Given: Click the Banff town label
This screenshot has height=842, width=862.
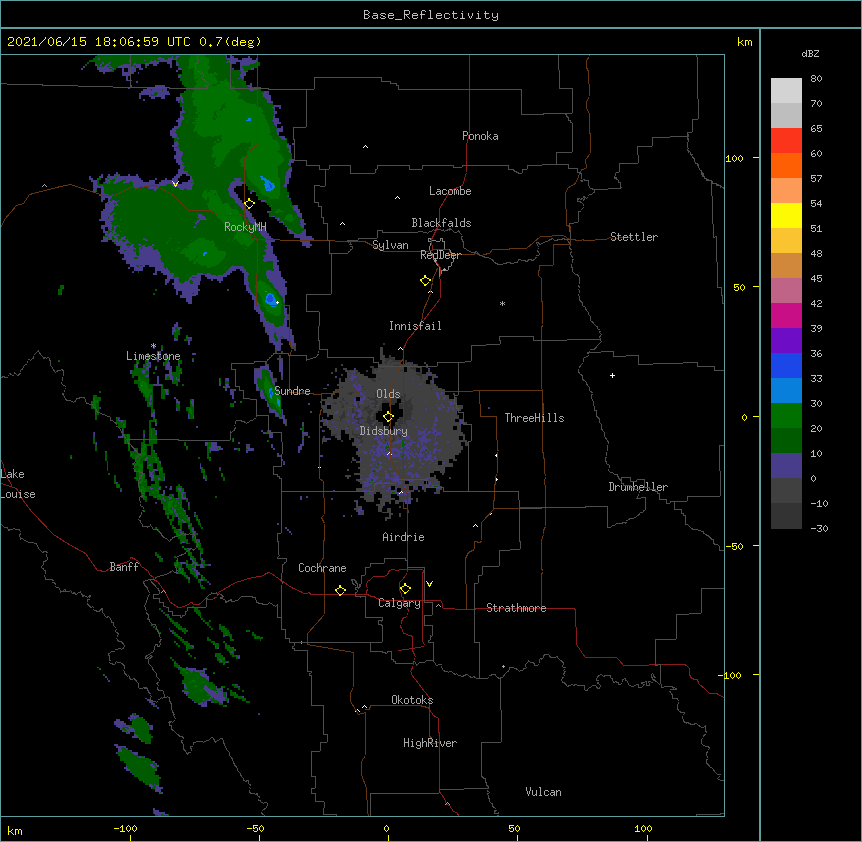Looking at the screenshot, I should [124, 567].
